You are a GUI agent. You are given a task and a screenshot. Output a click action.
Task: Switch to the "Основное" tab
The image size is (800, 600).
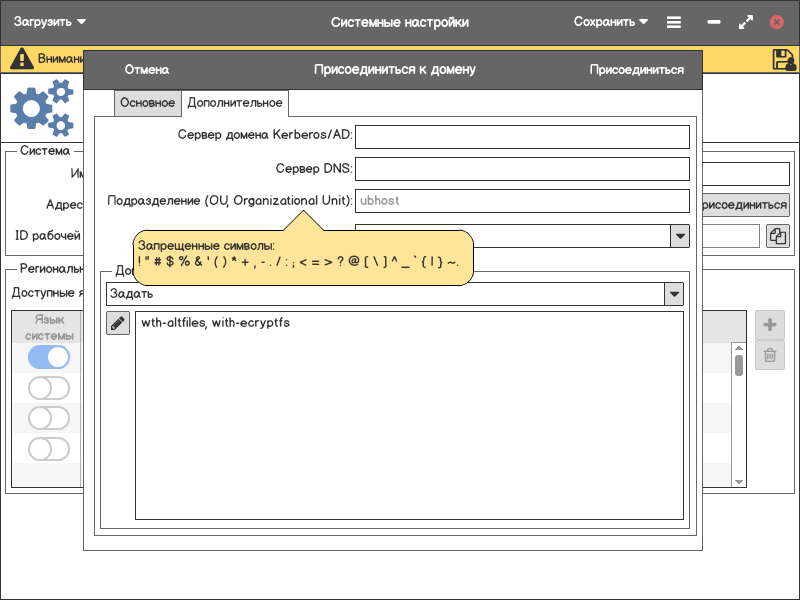147,103
